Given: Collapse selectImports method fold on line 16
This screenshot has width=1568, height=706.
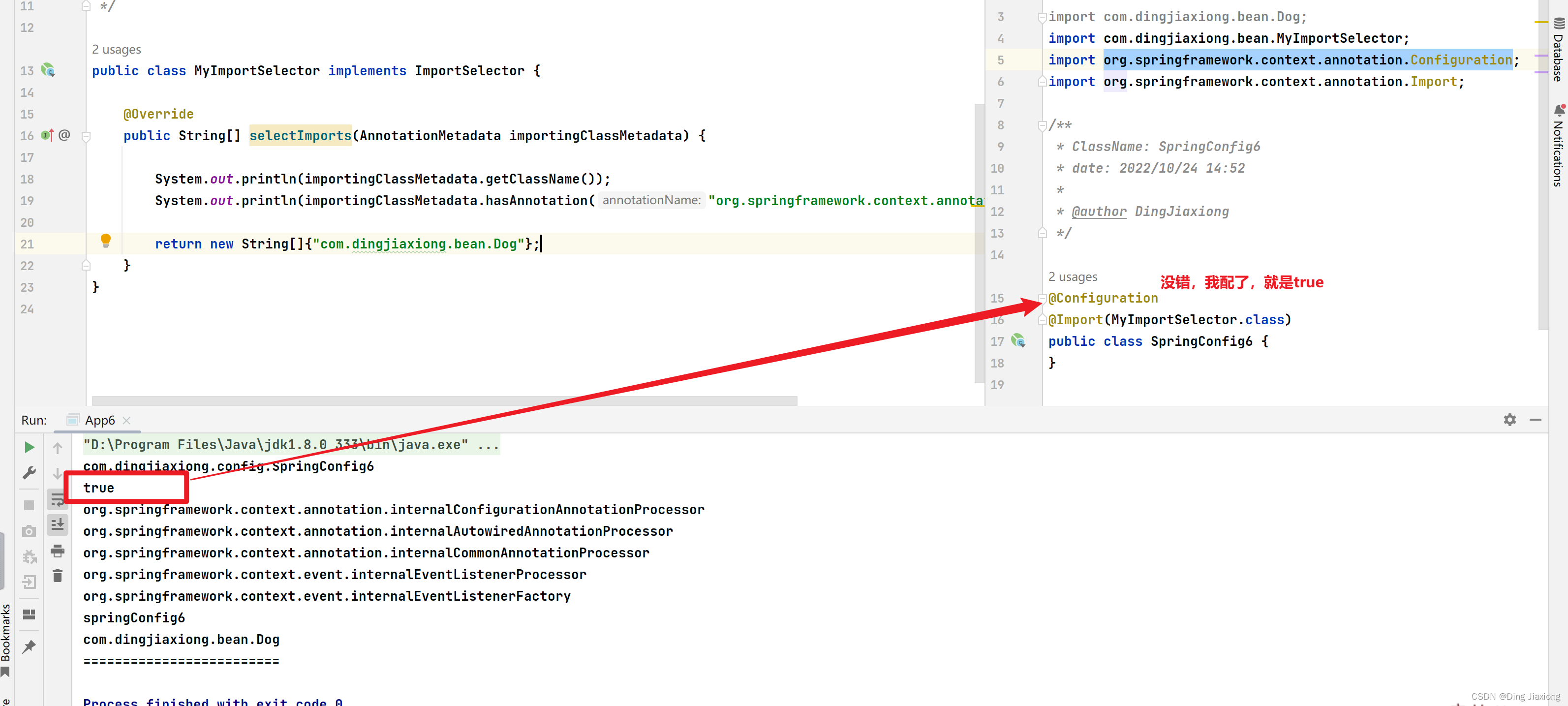Looking at the screenshot, I should 86,136.
